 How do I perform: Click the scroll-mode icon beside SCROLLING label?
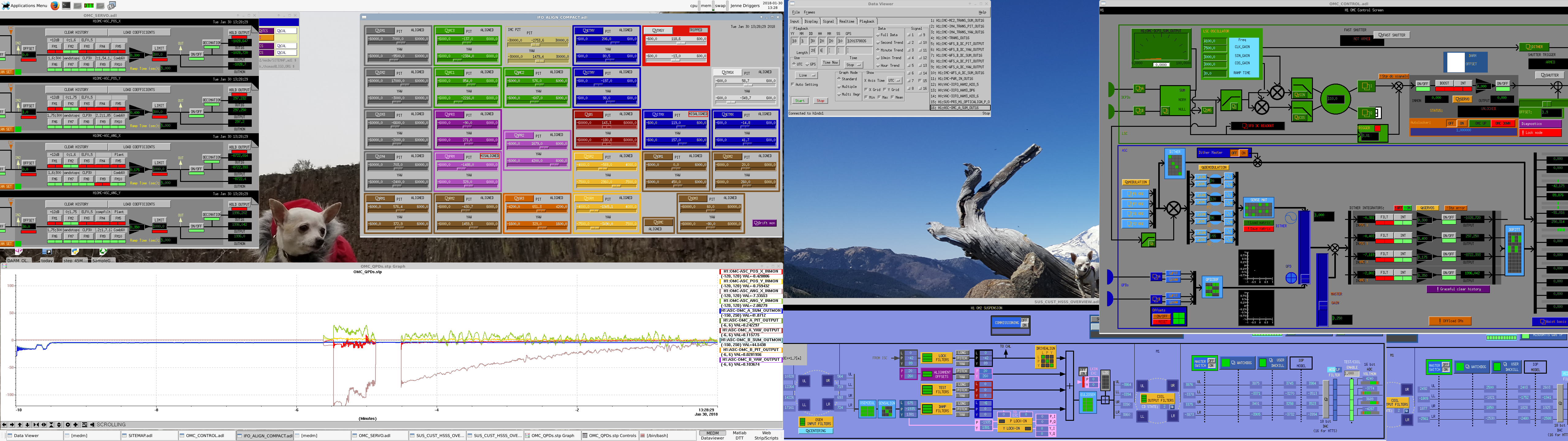pyautogui.click(x=92, y=424)
